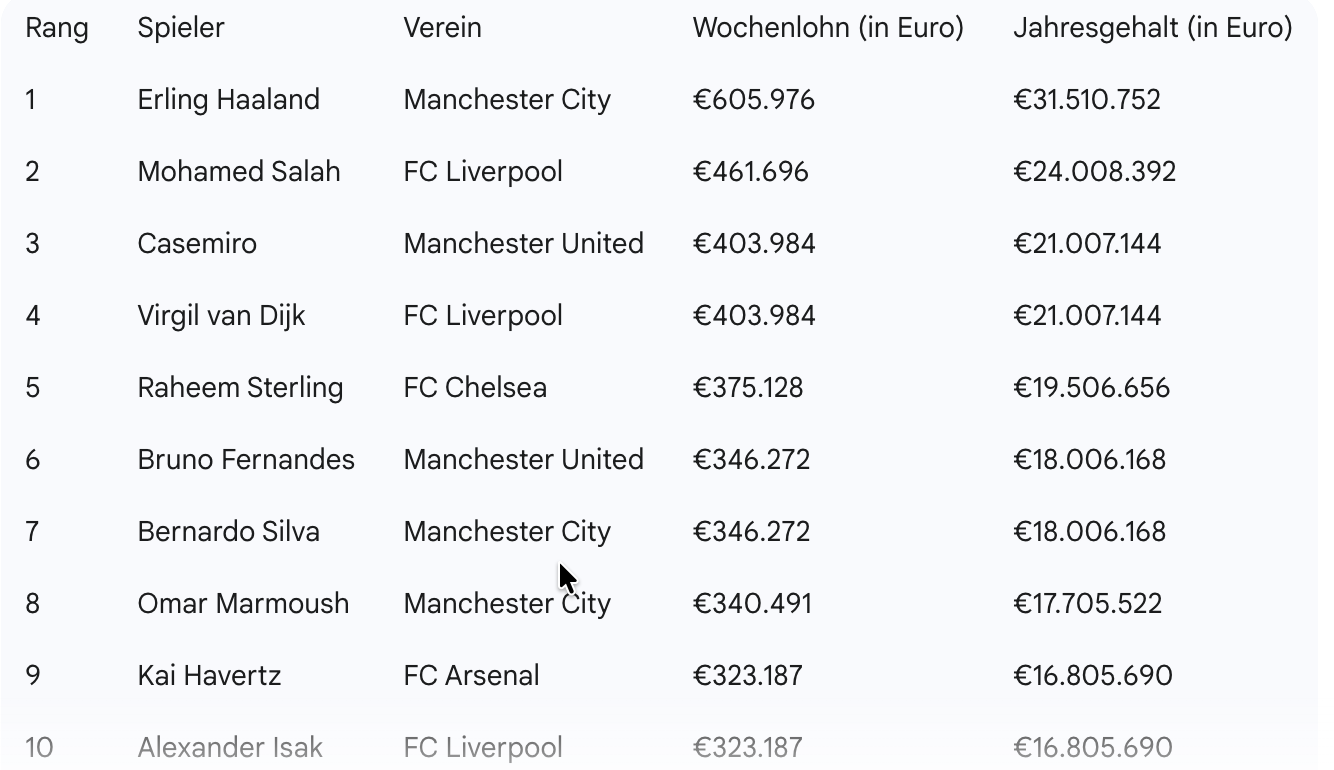Select the Kai Havertz name
Screen dimensions: 1334x770
pos(209,676)
